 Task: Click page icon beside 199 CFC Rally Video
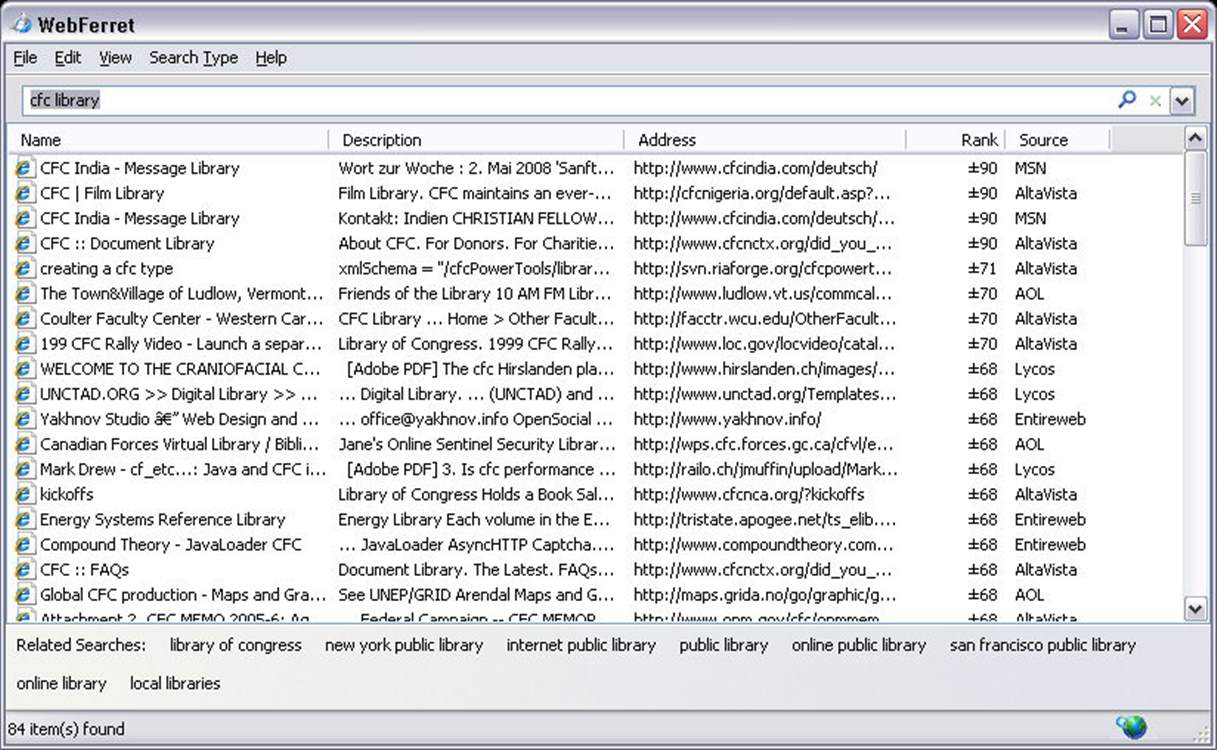tap(24, 343)
